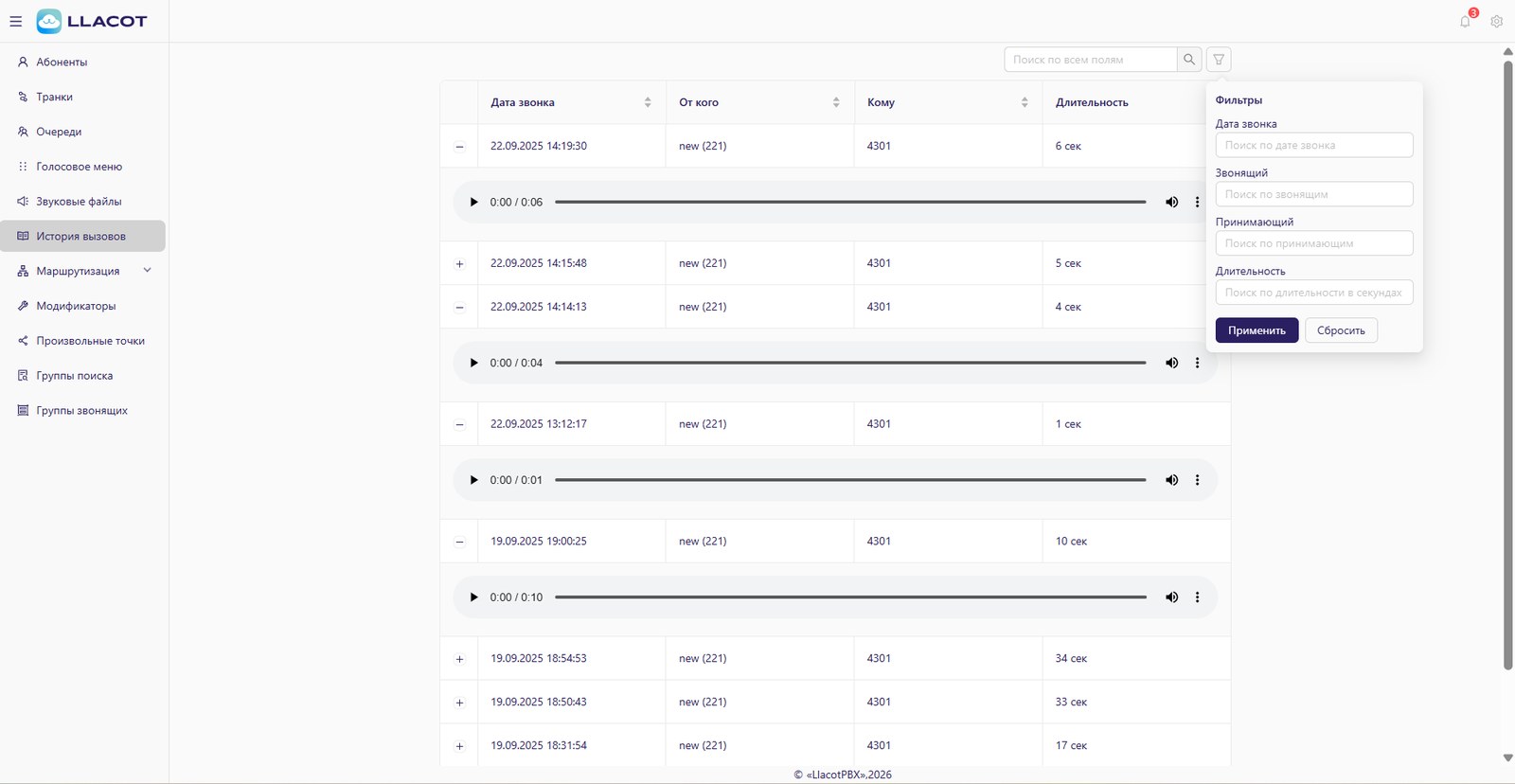Play recording of the 14:19:30 call
This screenshot has width=1515, height=784.
click(474, 202)
